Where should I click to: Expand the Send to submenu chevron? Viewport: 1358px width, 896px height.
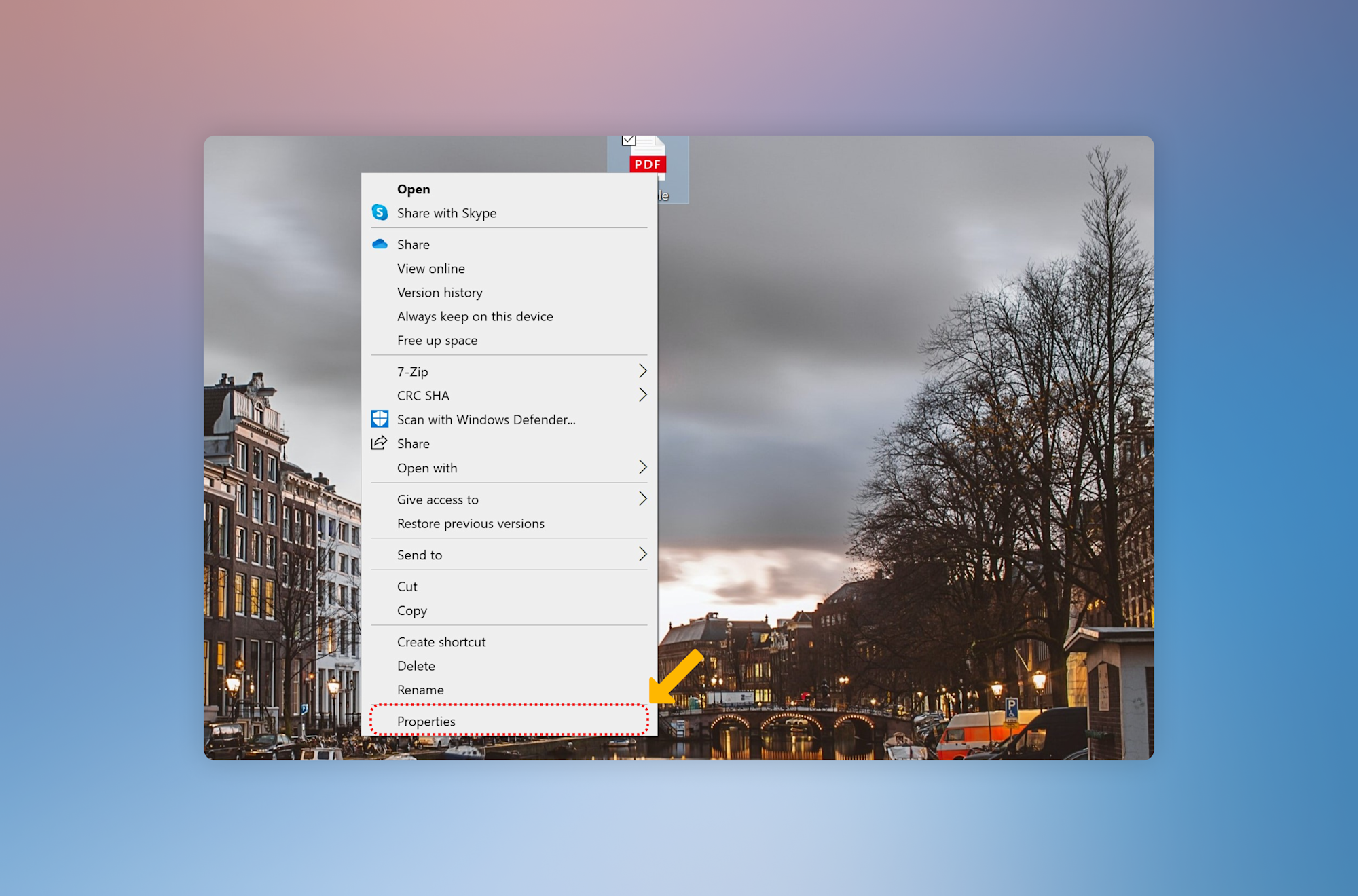[642, 555]
